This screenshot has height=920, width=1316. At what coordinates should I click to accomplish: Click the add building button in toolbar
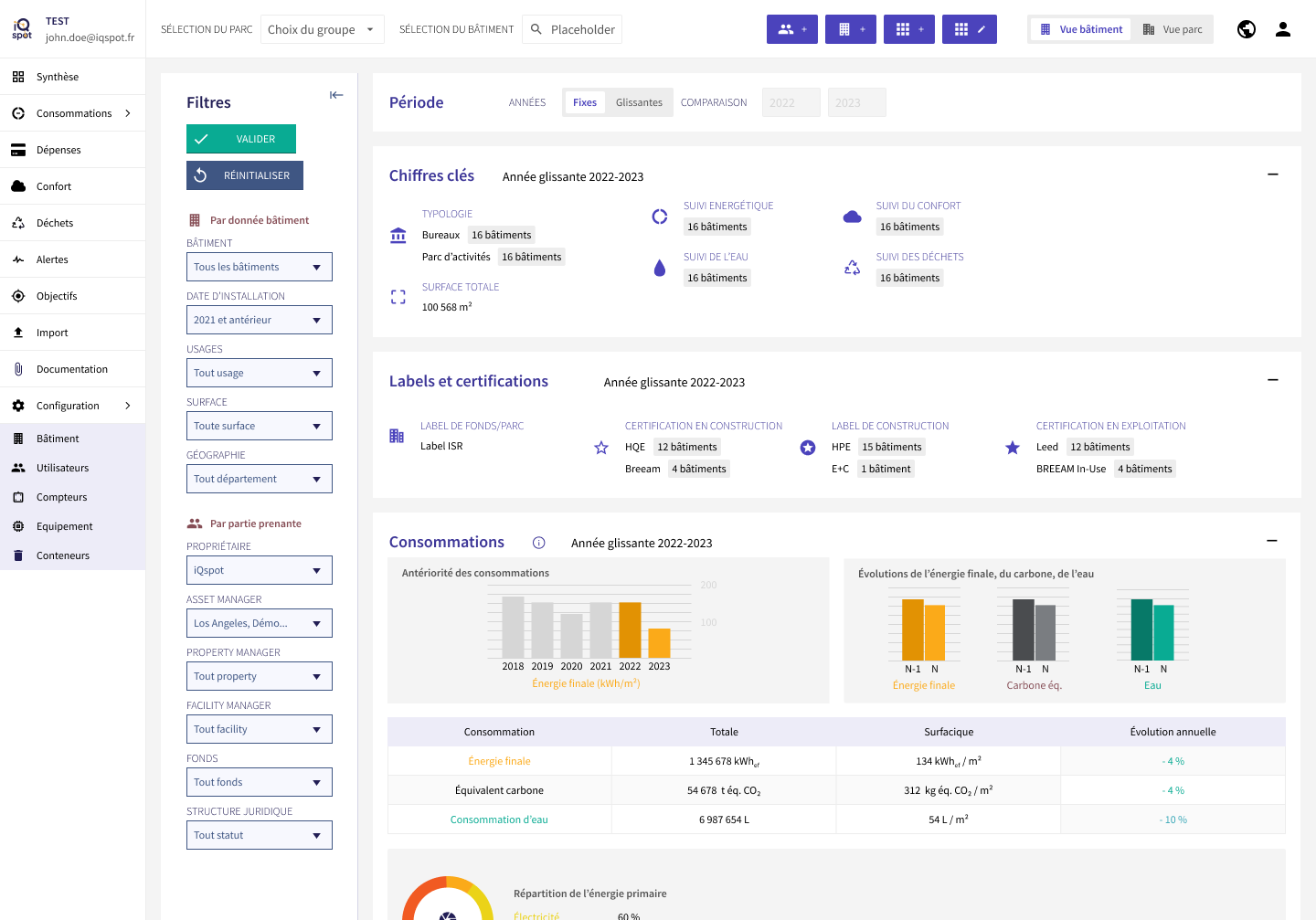click(x=851, y=29)
